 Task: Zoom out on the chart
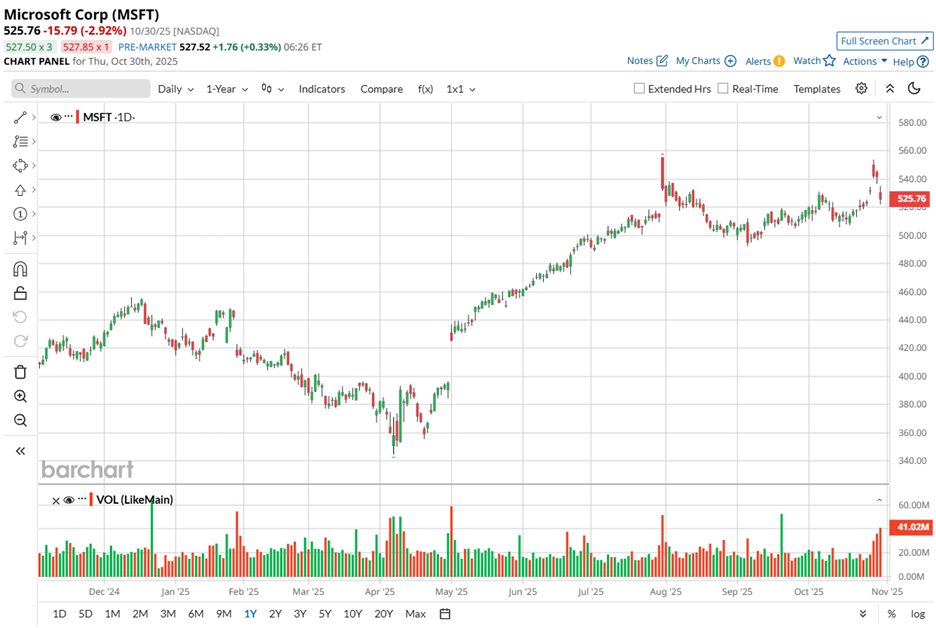20,420
